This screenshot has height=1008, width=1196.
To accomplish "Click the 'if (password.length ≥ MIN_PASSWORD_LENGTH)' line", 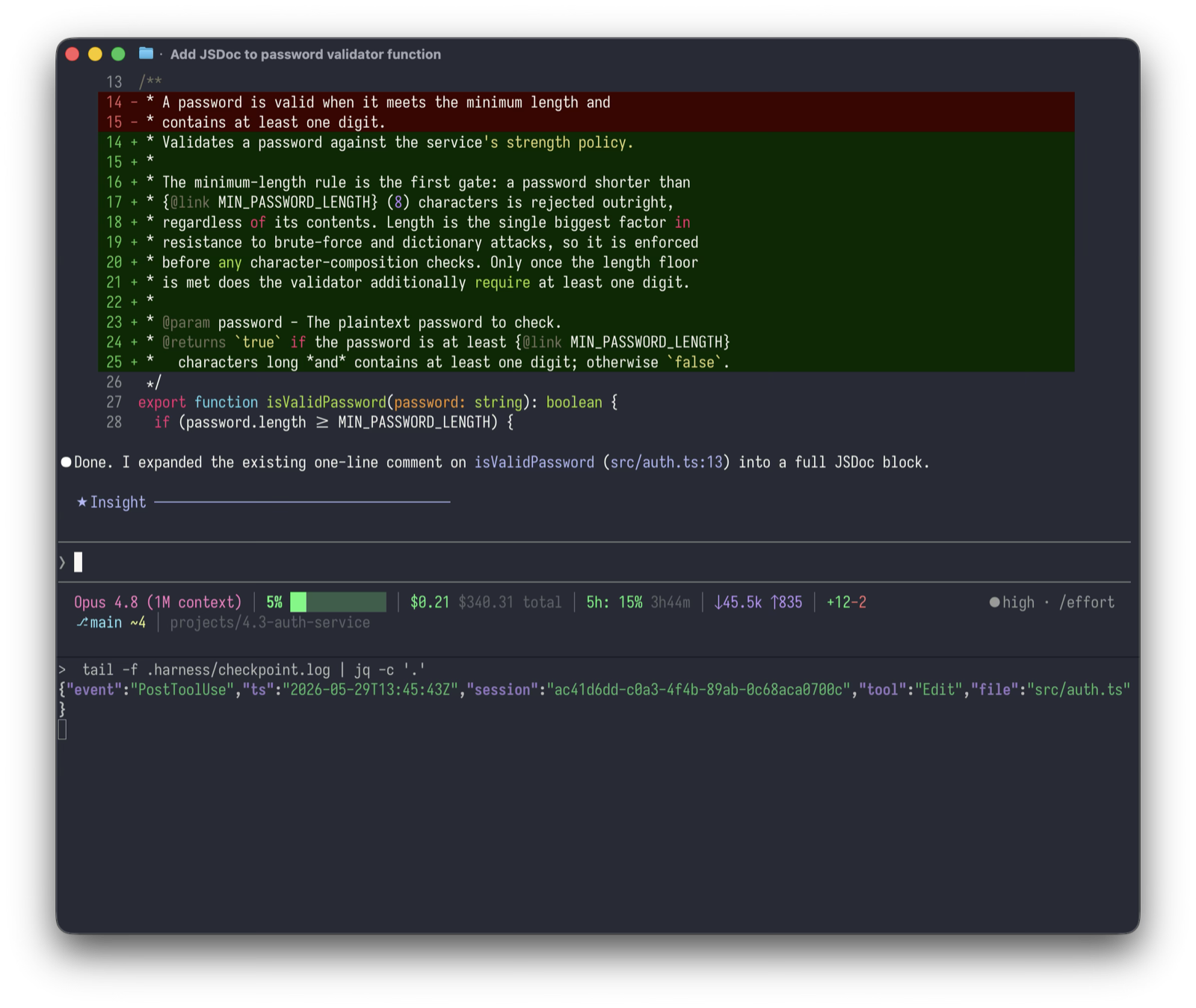I will point(333,423).
